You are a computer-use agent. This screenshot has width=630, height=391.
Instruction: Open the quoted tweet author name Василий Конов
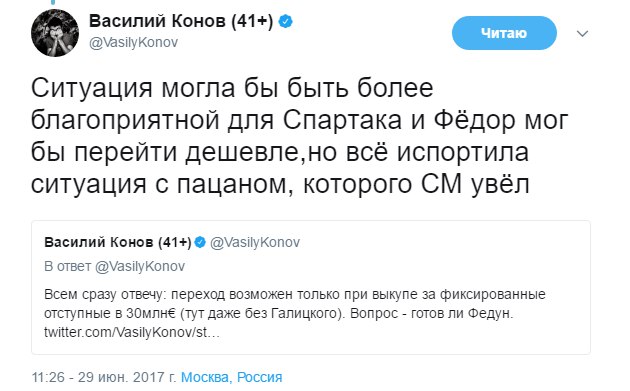coord(118,242)
